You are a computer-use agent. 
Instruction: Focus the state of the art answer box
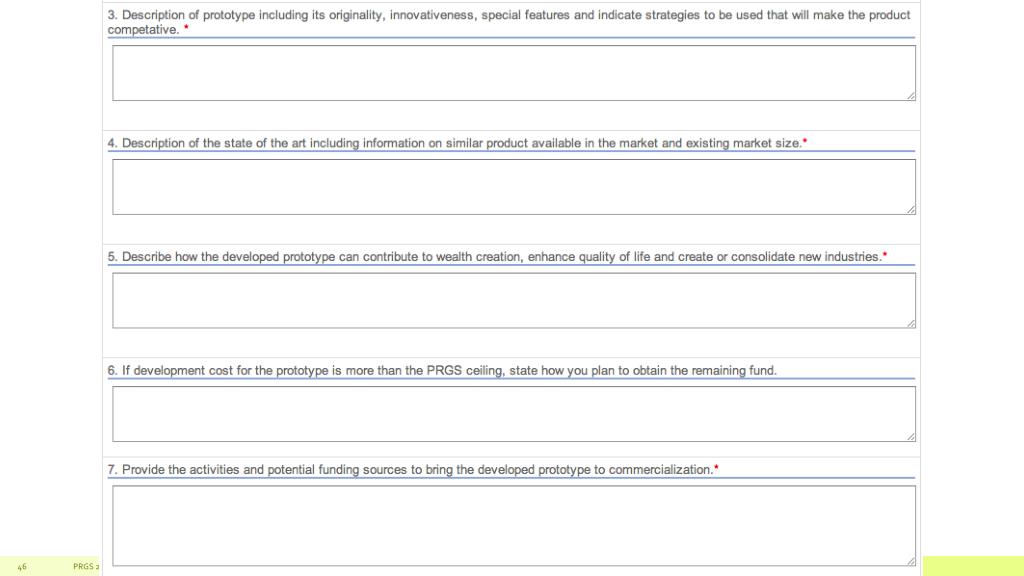[x=513, y=187]
